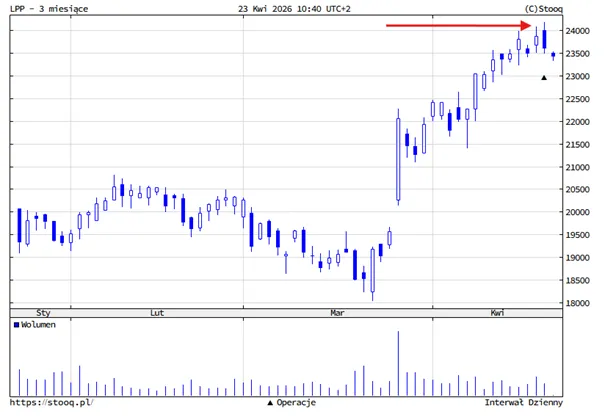Select the Mar month label
The image size is (605, 417).
[x=337, y=313]
